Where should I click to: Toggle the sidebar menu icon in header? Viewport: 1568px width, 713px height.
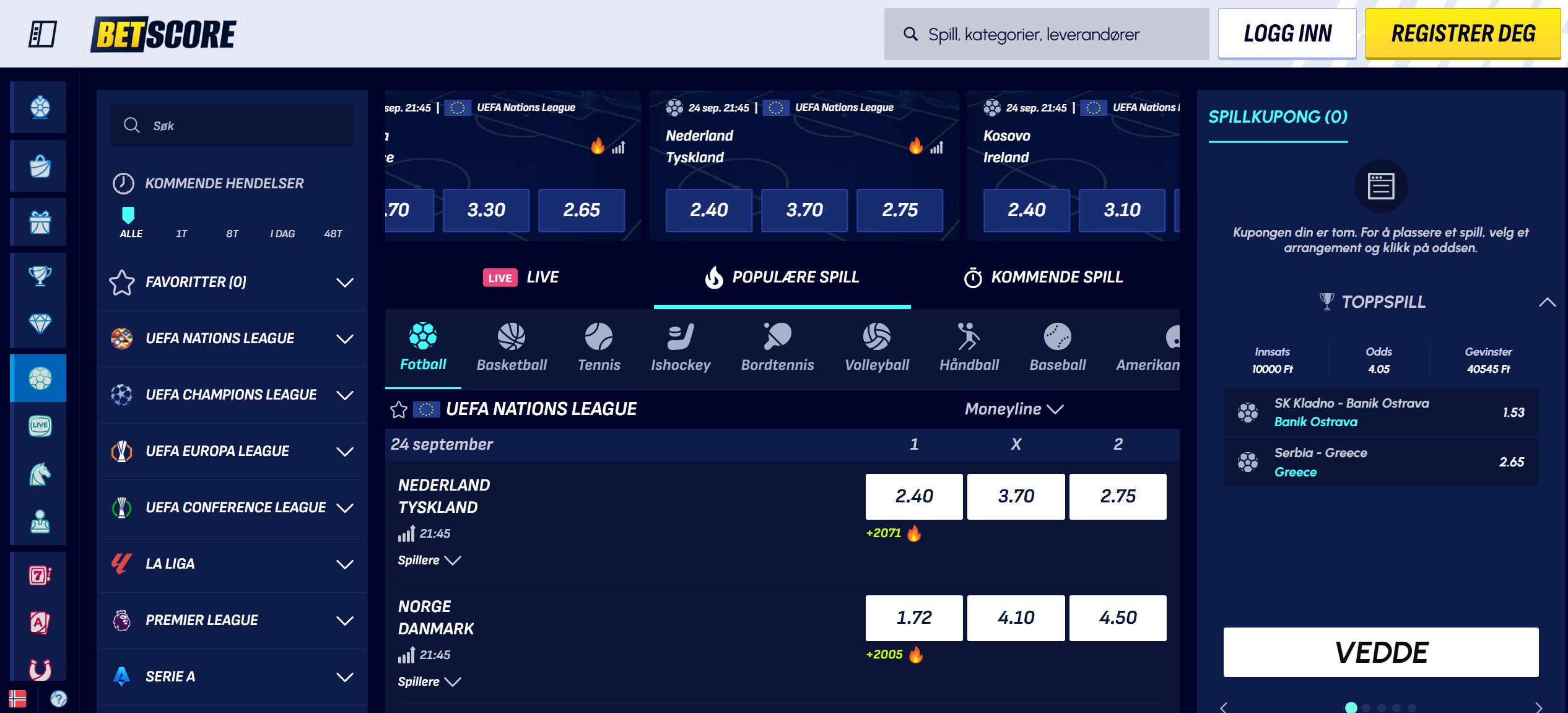[x=42, y=33]
